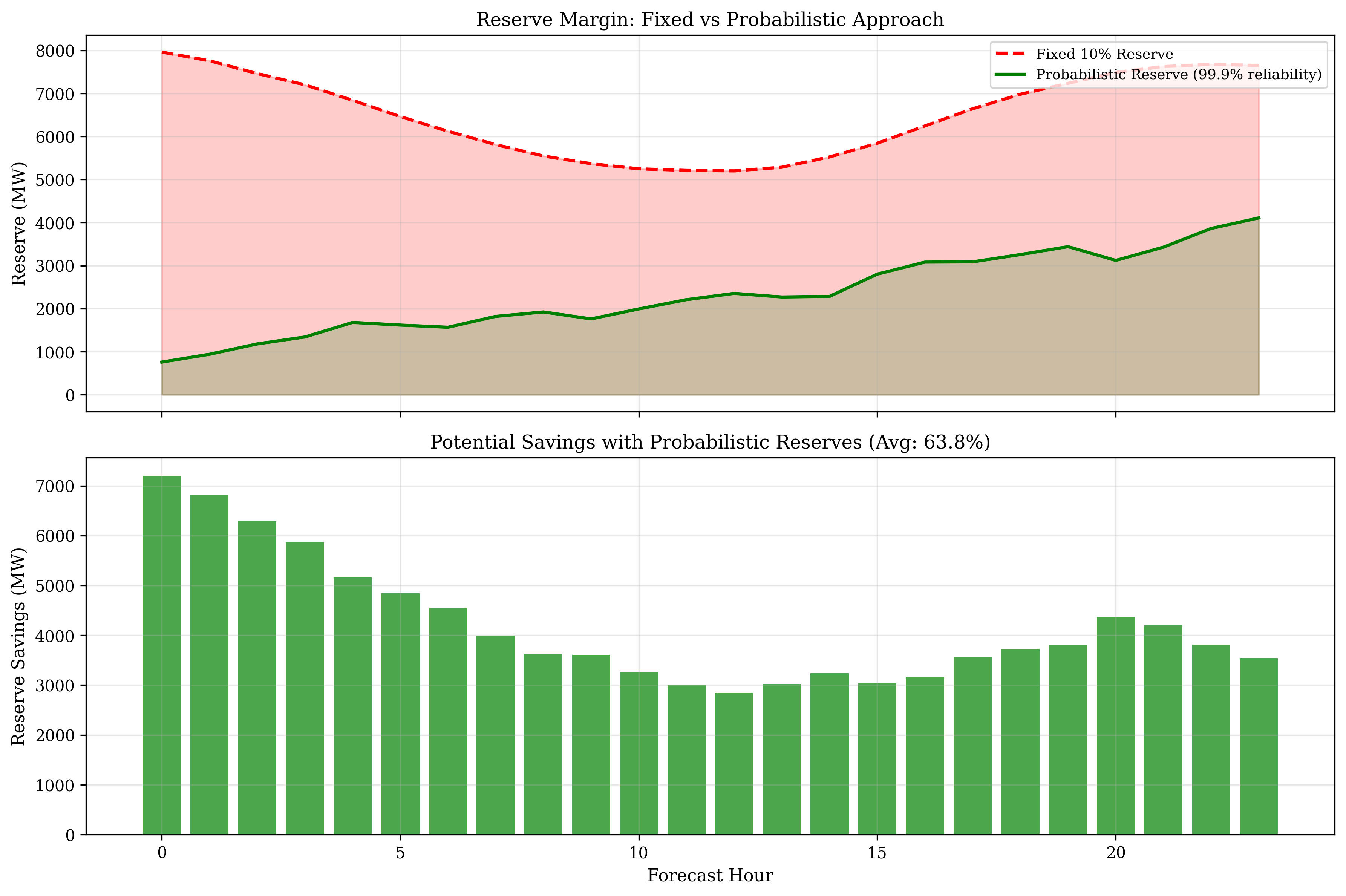Click the 8000 tick label on top chart
The image size is (1346, 896).
(x=55, y=51)
